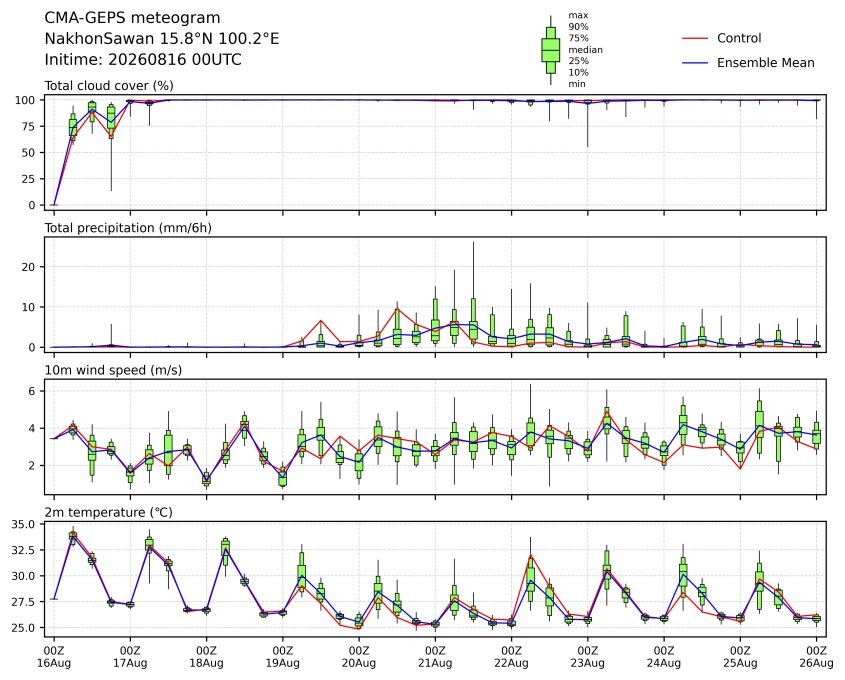This screenshot has height=680, width=845.
Task: Click the '90%' legend label
Action: tap(578, 27)
